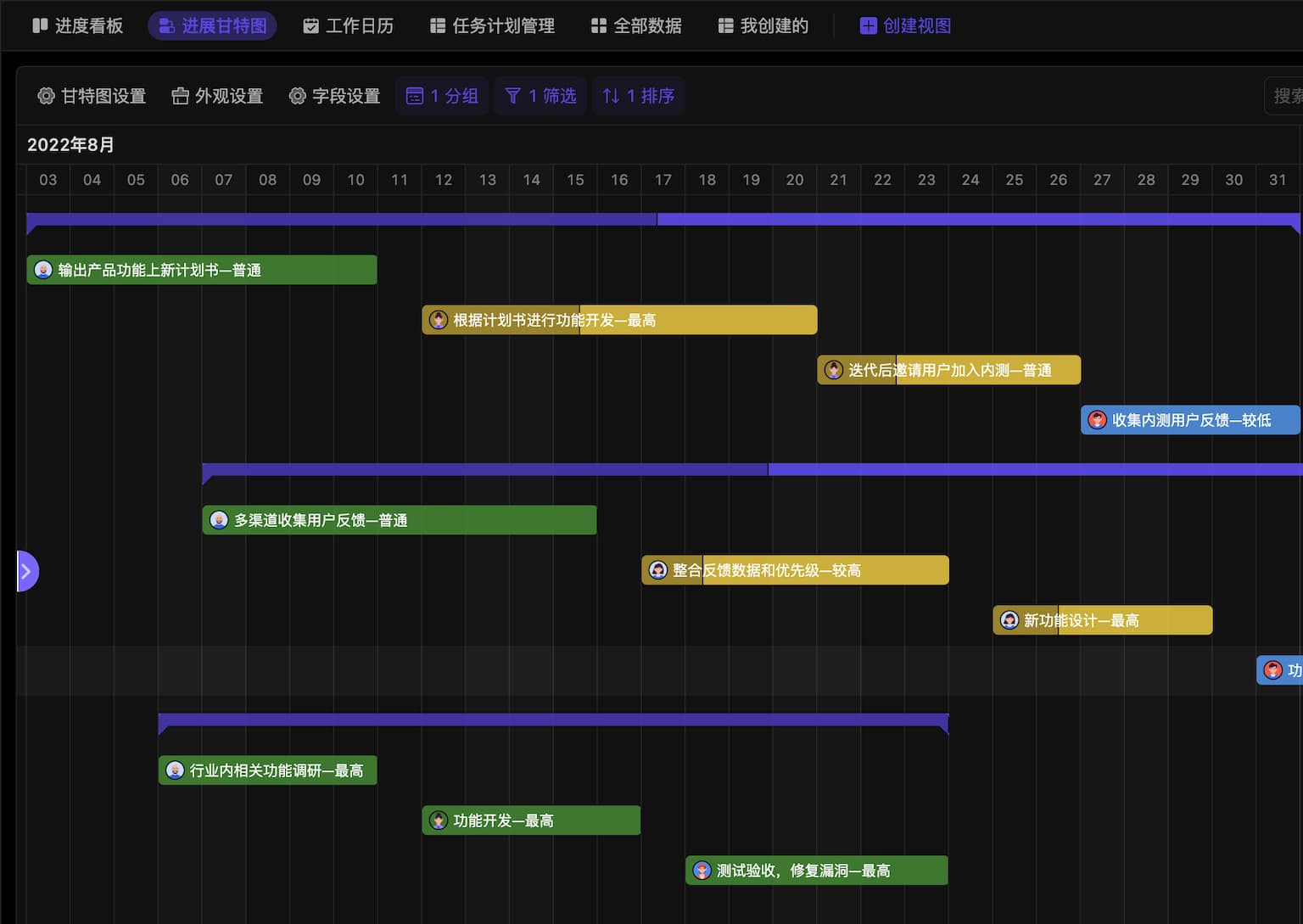The width and height of the screenshot is (1303, 924).
Task: Expand the left side panel arrow
Action: [27, 571]
